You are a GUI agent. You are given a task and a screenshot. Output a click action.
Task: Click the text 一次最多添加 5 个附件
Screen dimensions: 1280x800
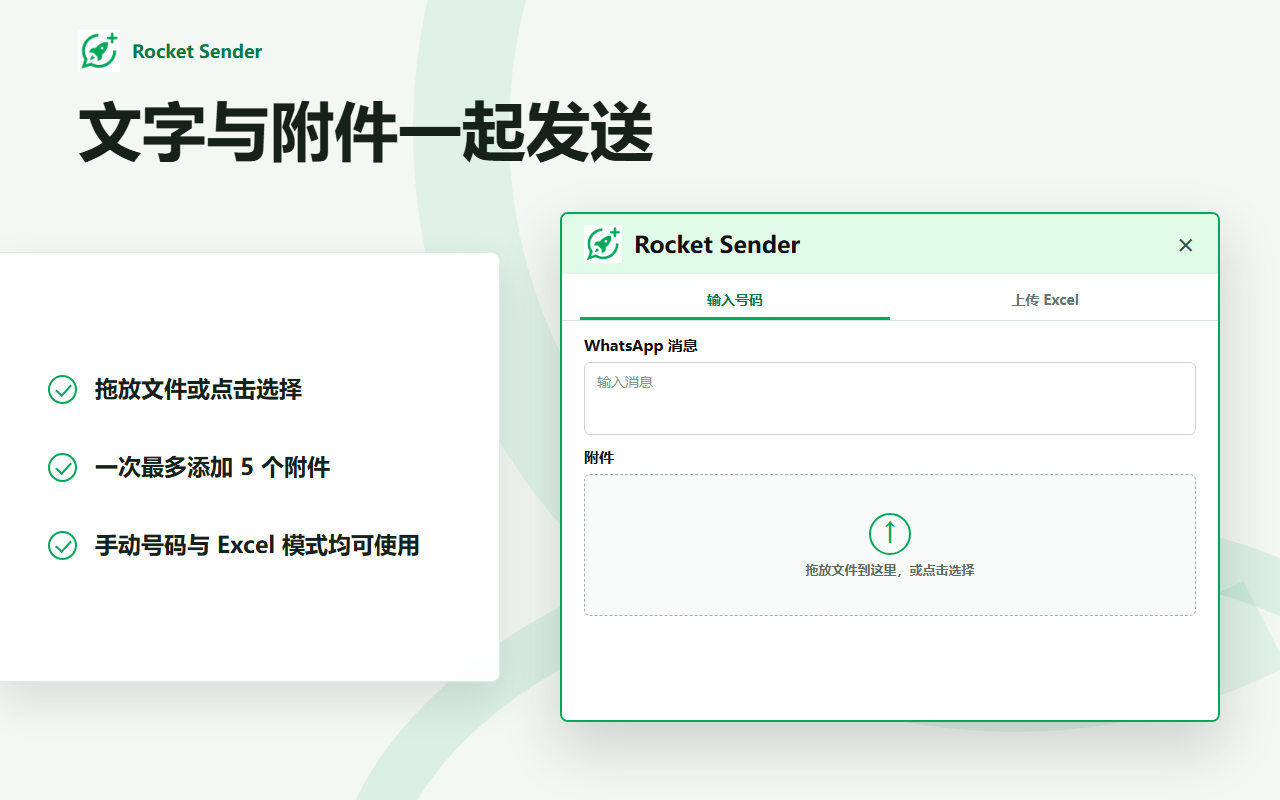pyautogui.click(x=212, y=467)
